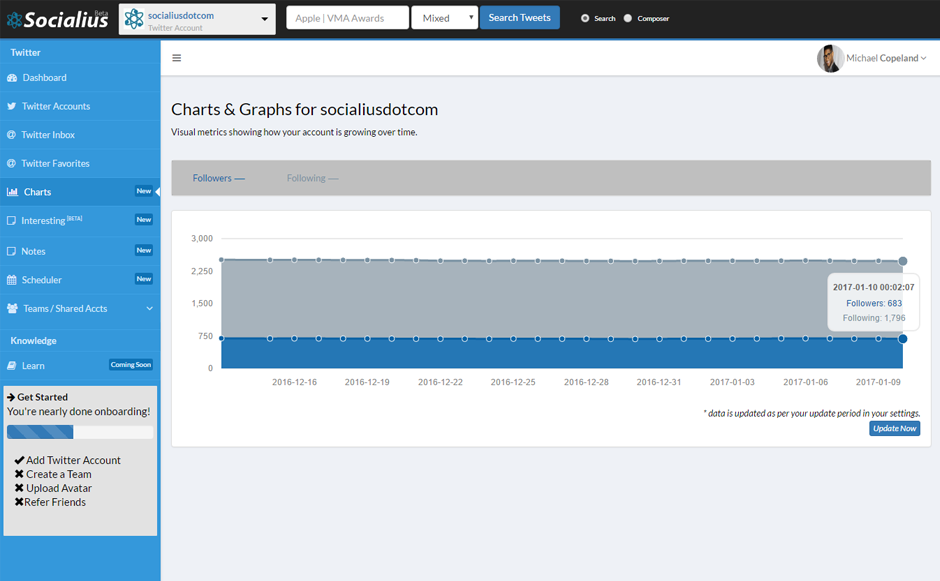This screenshot has width=940, height=581.
Task: Click the 2017-01-09 axis label
Action: pos(878,382)
